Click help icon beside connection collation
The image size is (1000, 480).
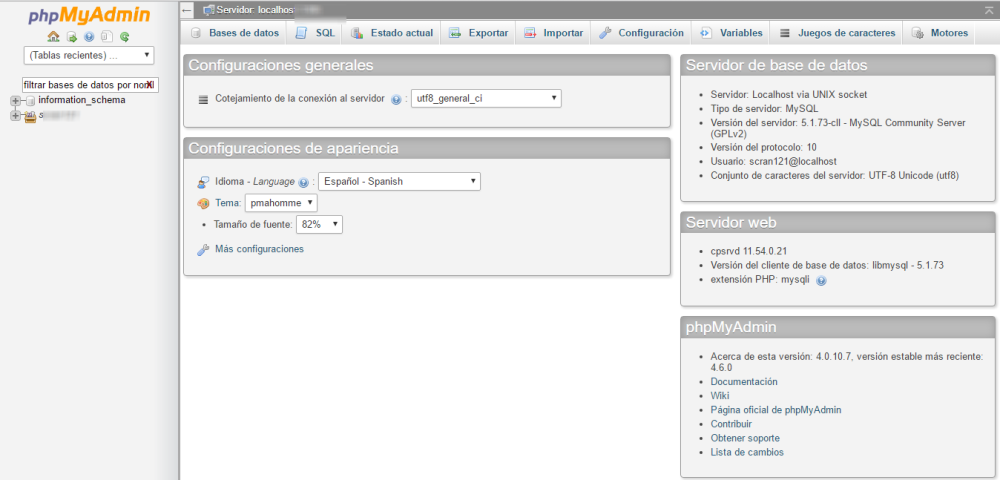[x=396, y=99]
